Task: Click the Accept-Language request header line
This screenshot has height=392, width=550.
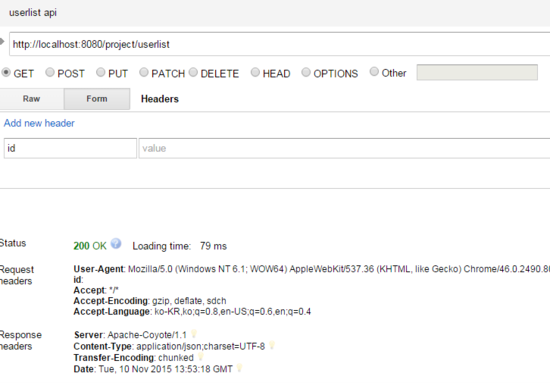Action: (x=192, y=312)
